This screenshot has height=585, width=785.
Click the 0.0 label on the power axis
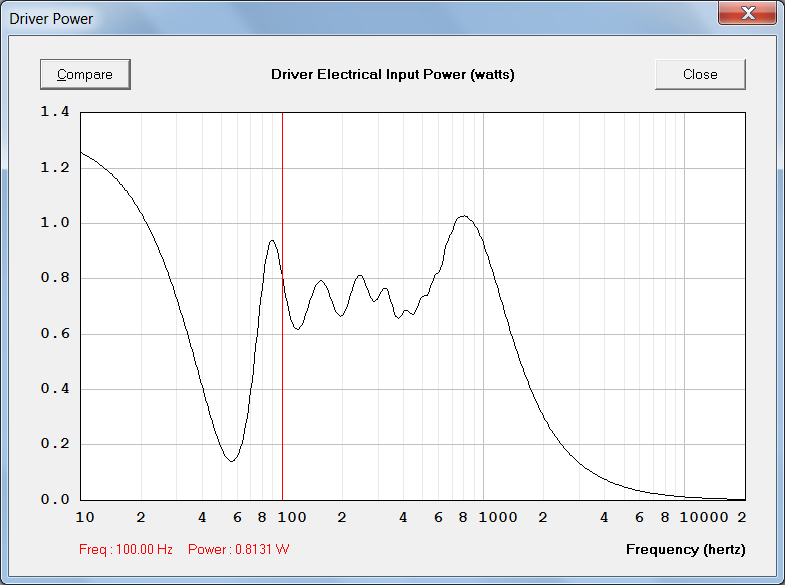click(x=55, y=499)
